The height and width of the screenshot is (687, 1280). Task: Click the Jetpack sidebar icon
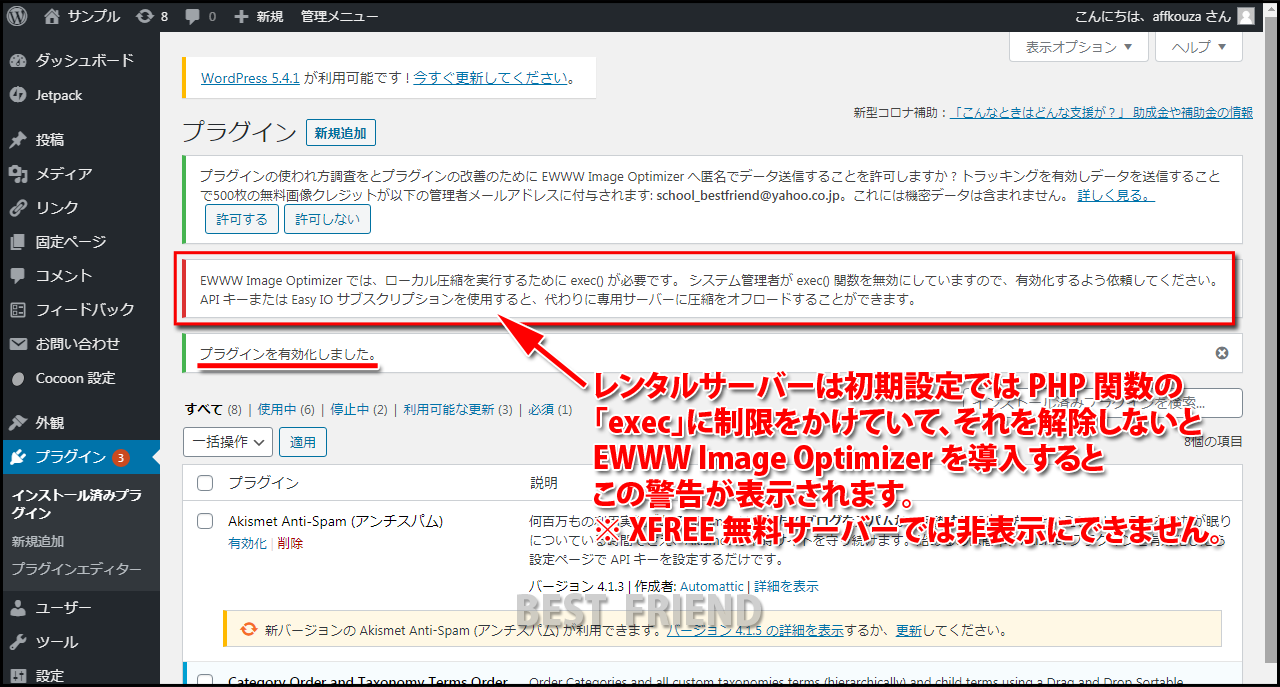(x=18, y=95)
